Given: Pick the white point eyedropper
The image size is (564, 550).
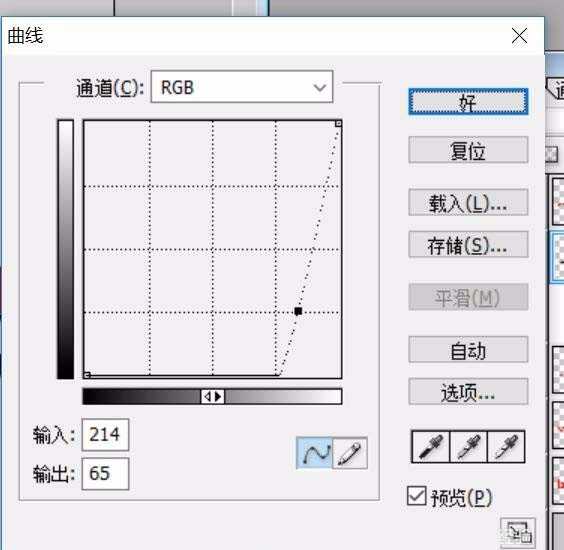Looking at the screenshot, I should pos(506,447).
